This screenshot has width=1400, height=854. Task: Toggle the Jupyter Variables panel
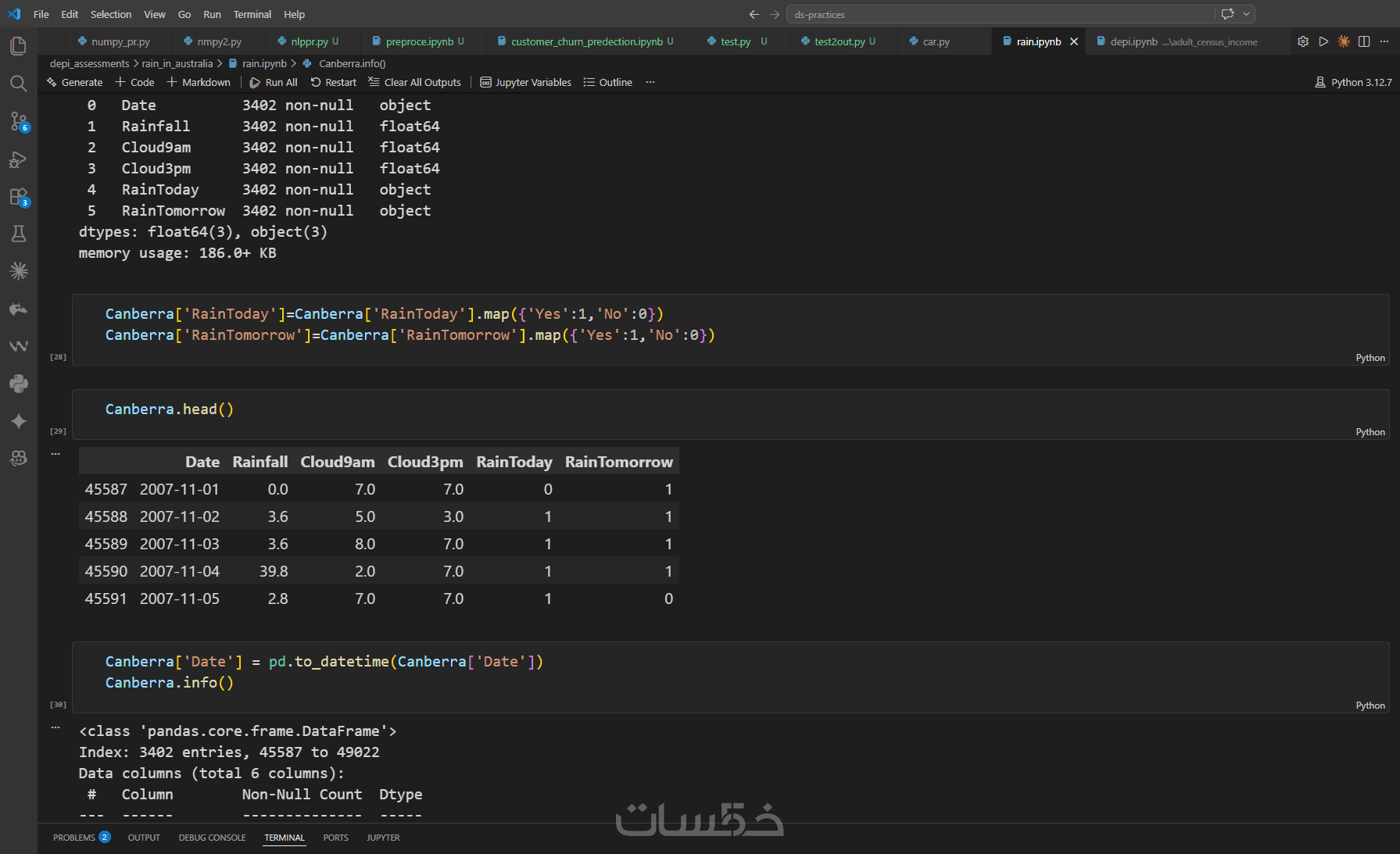point(525,82)
